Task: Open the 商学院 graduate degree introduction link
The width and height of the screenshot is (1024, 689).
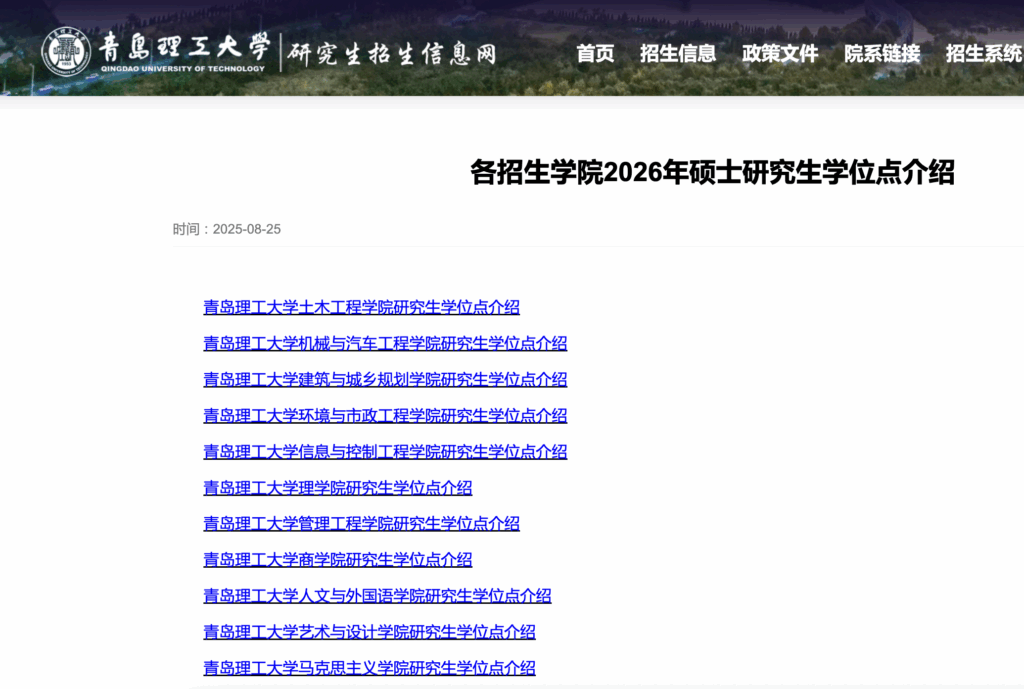Action: [338, 560]
